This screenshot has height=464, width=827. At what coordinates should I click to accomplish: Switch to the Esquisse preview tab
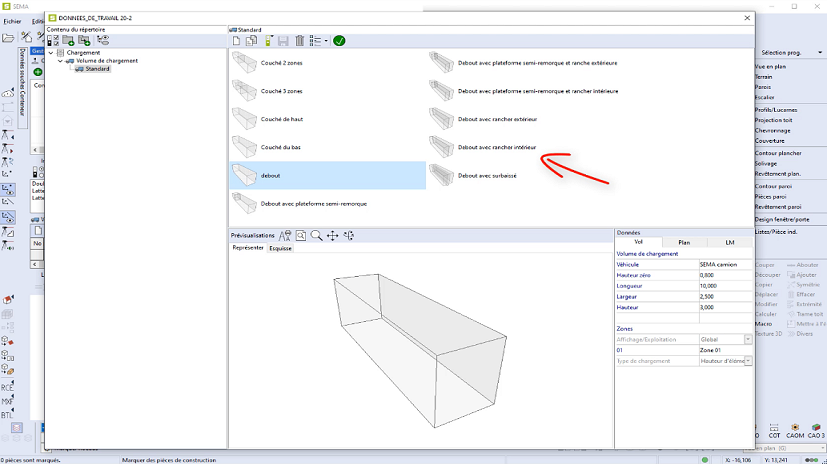tap(280, 248)
